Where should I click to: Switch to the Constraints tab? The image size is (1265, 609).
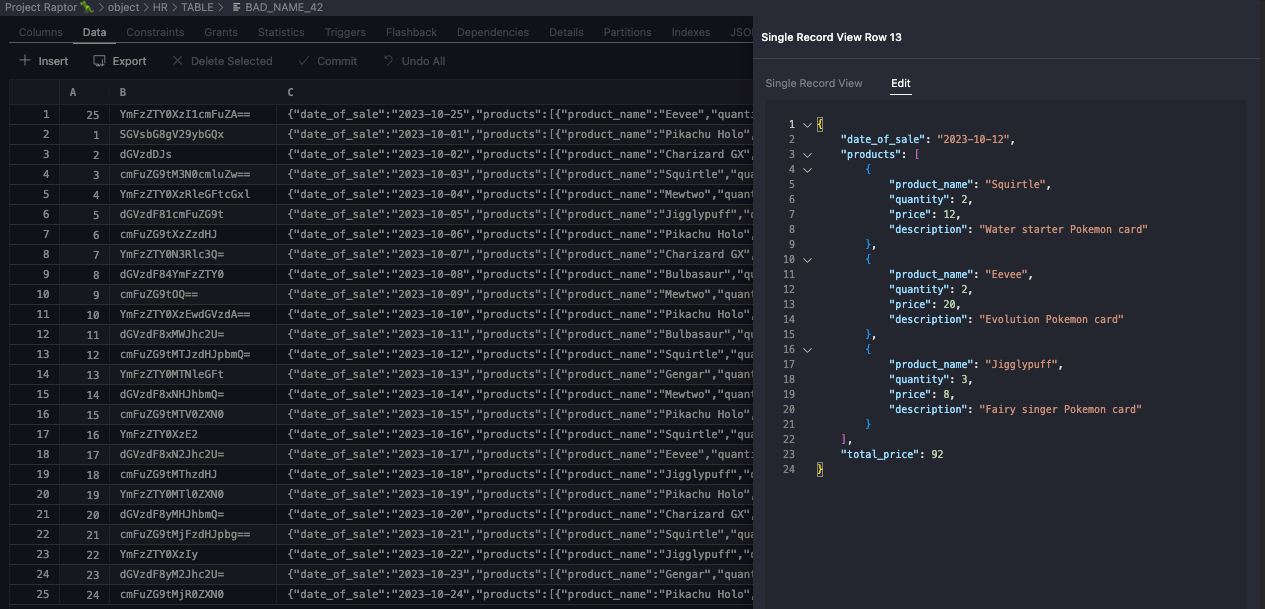click(155, 32)
